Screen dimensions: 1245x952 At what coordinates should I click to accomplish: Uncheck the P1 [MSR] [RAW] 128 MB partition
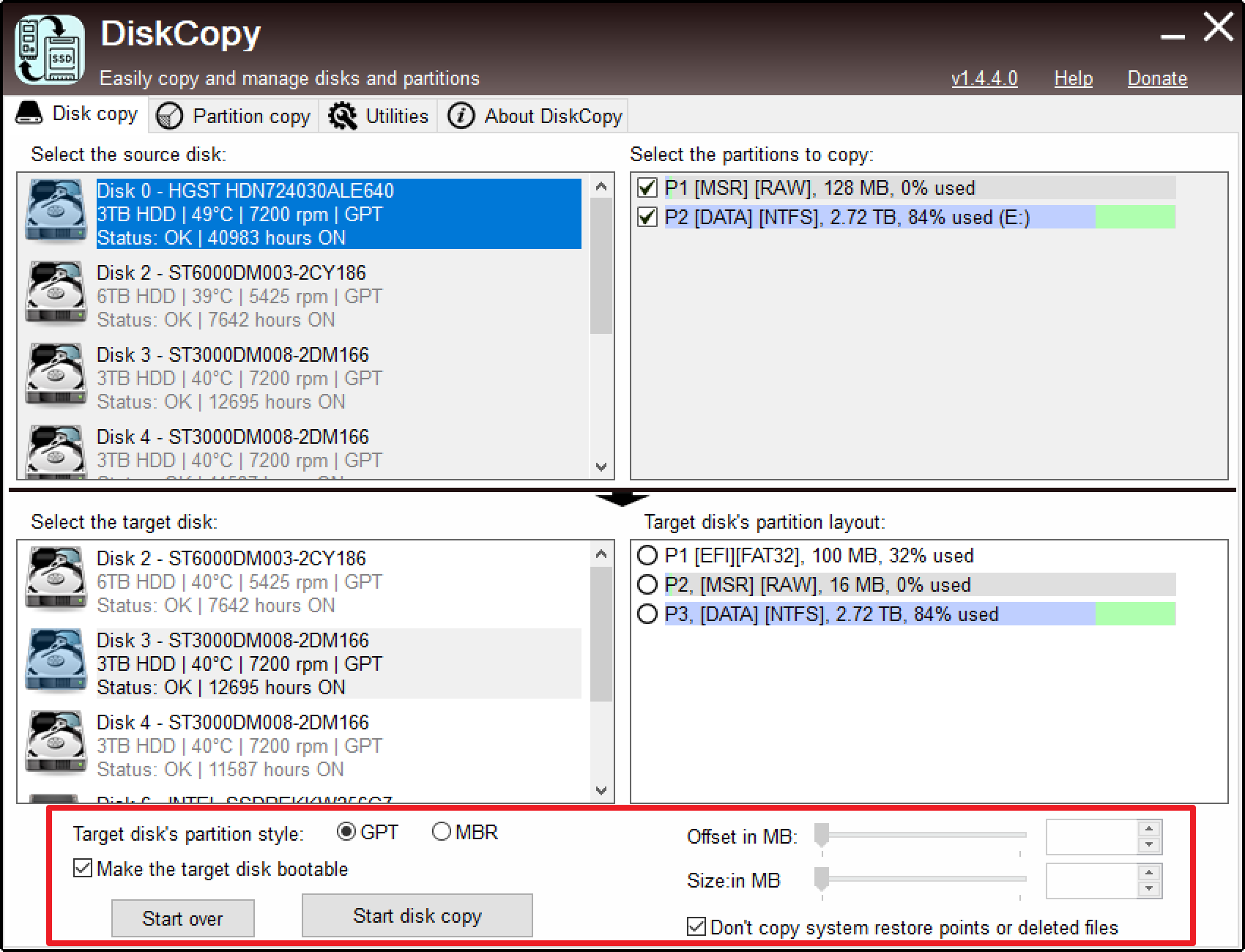coord(647,188)
